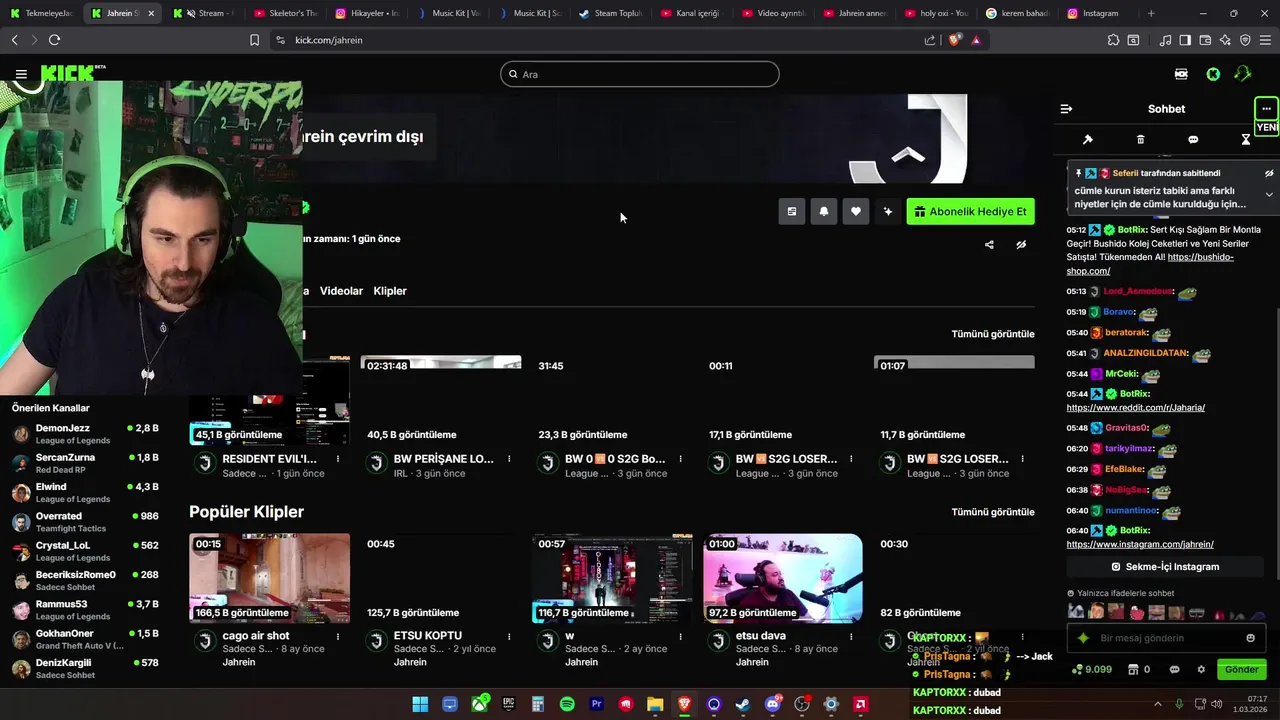1280x720 pixels.
Task: Open the reddit.com/r/Jaharia link in chat
Action: [x=1135, y=408]
